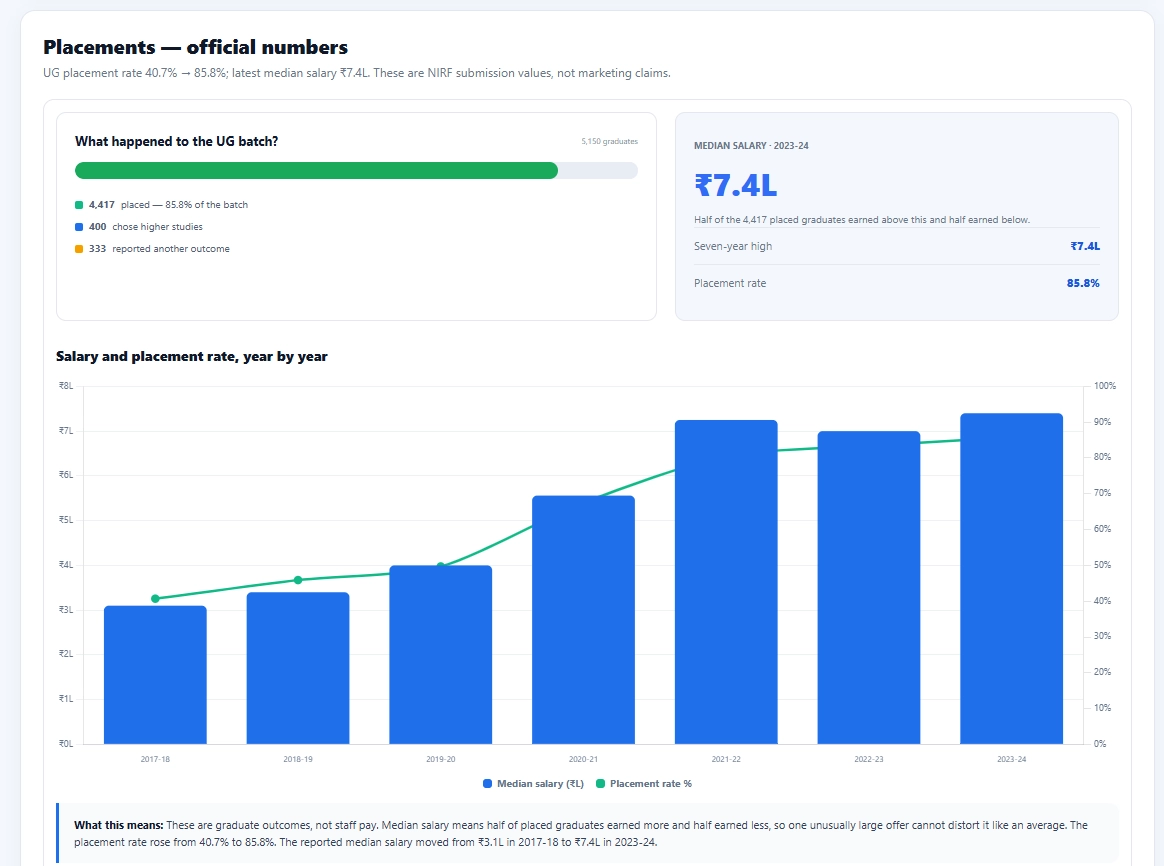
Task: Click the 'Placements — official numbers' heading
Action: (x=195, y=47)
